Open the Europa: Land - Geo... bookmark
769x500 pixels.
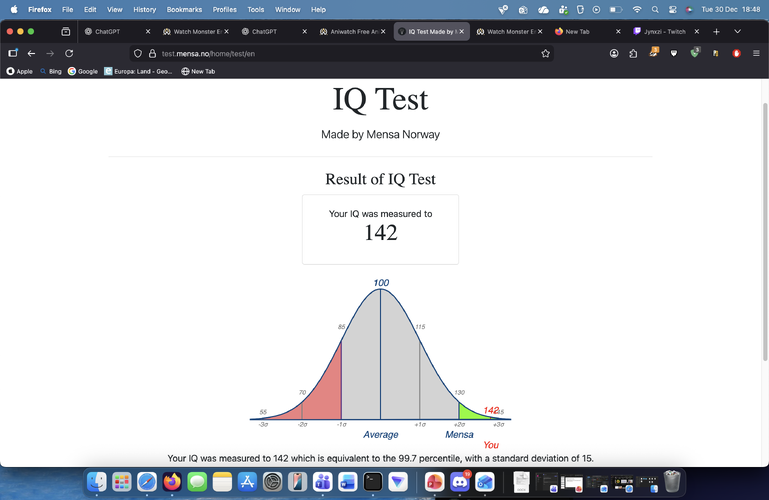138,72
